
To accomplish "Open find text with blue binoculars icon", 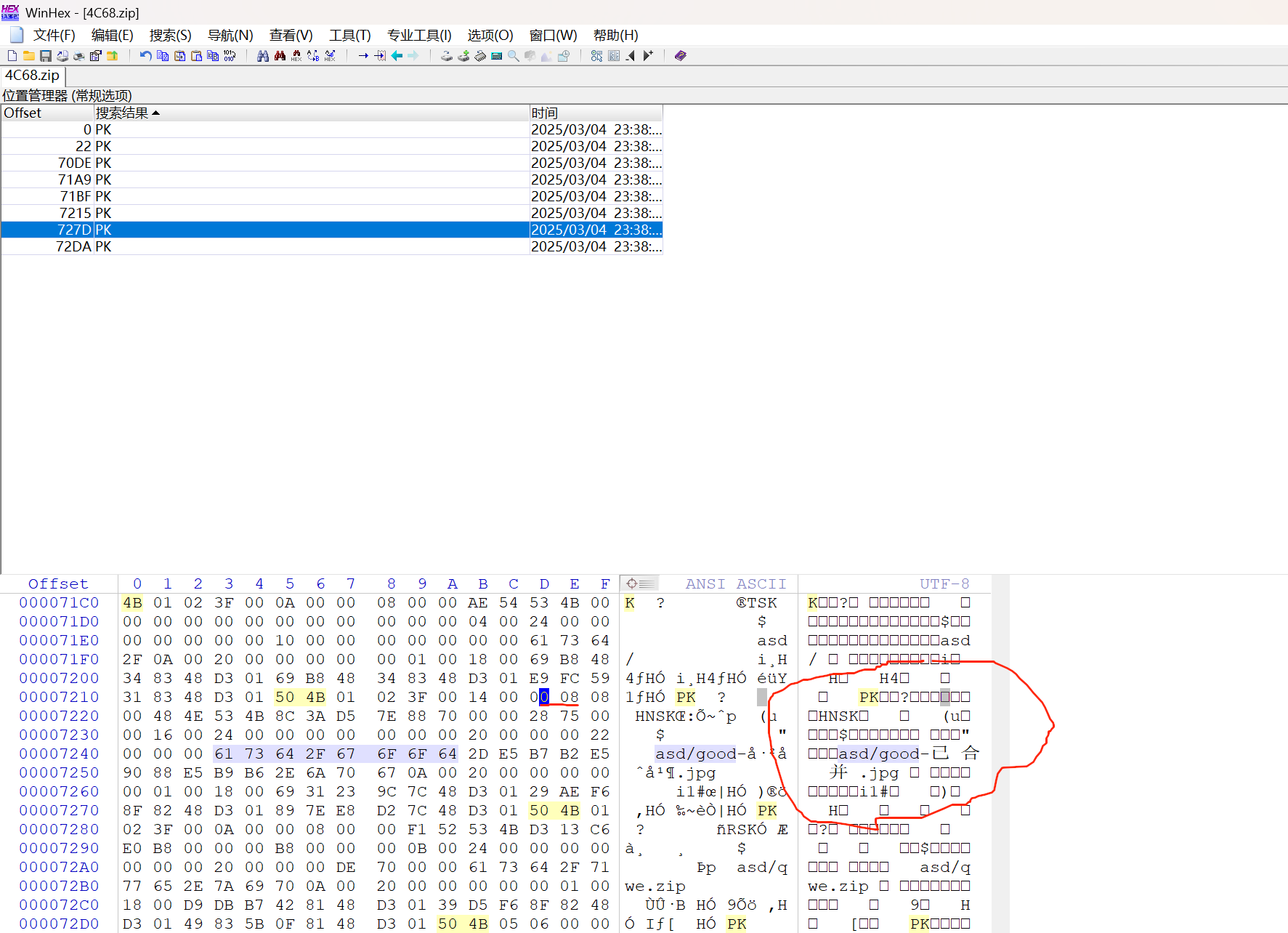I will point(263,56).
